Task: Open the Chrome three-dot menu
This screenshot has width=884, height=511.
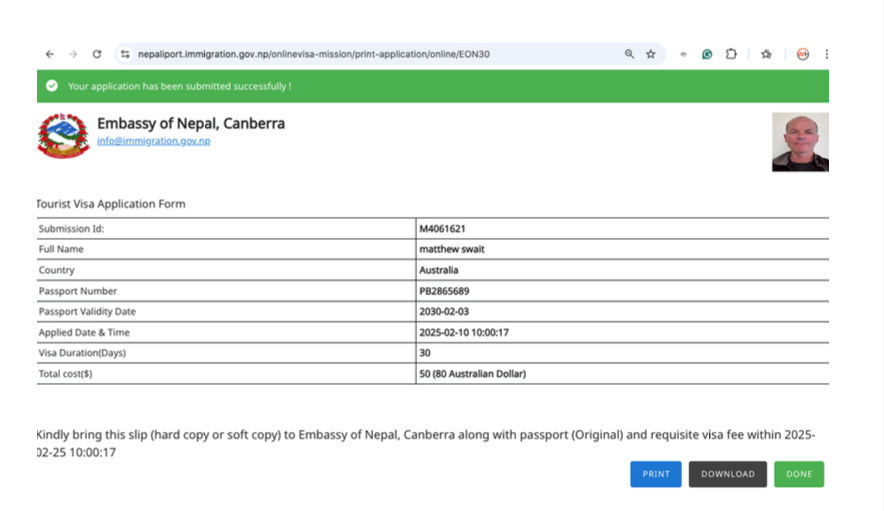Action: click(826, 54)
